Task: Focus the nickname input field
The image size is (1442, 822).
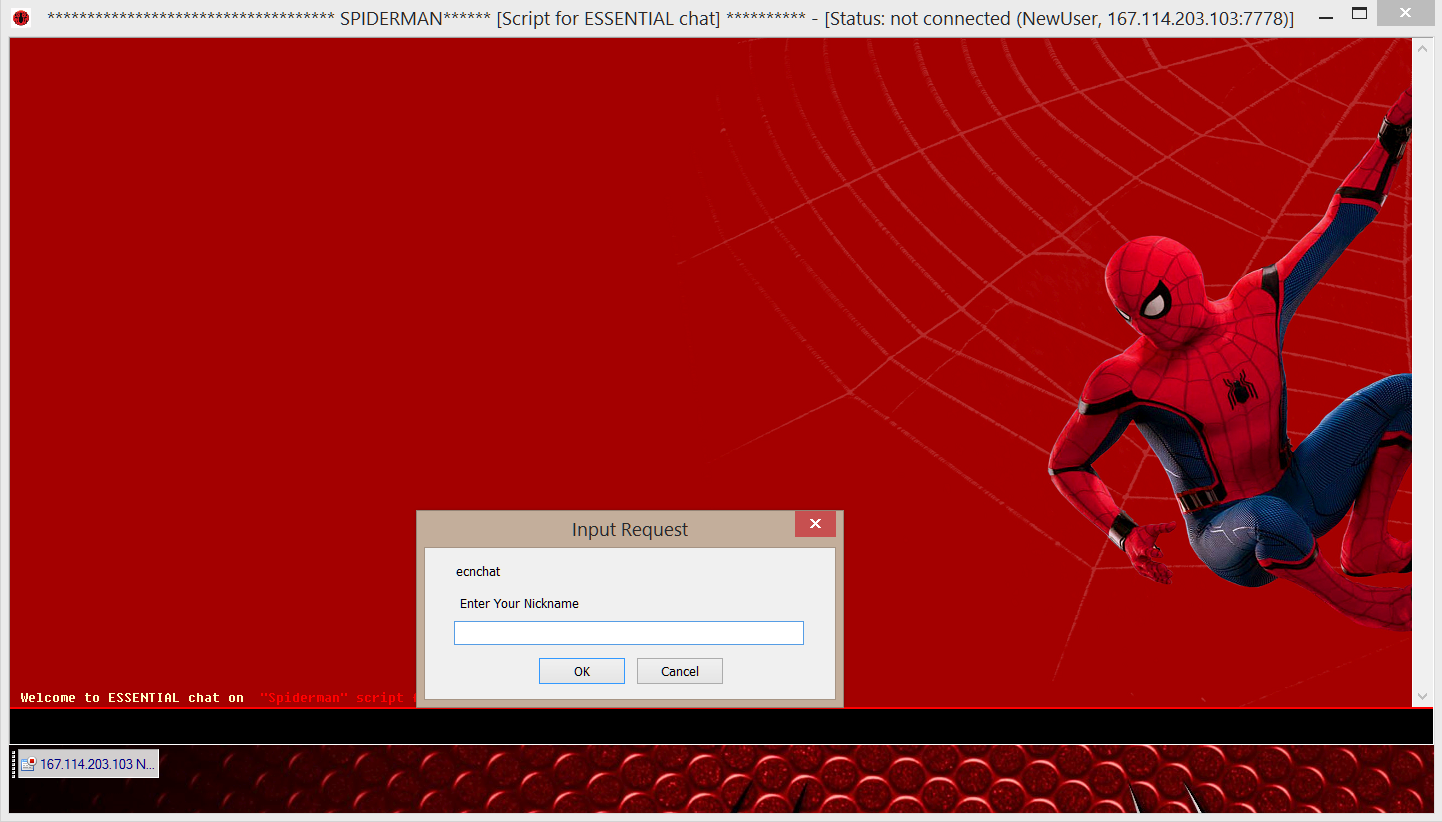Action: pos(629,633)
